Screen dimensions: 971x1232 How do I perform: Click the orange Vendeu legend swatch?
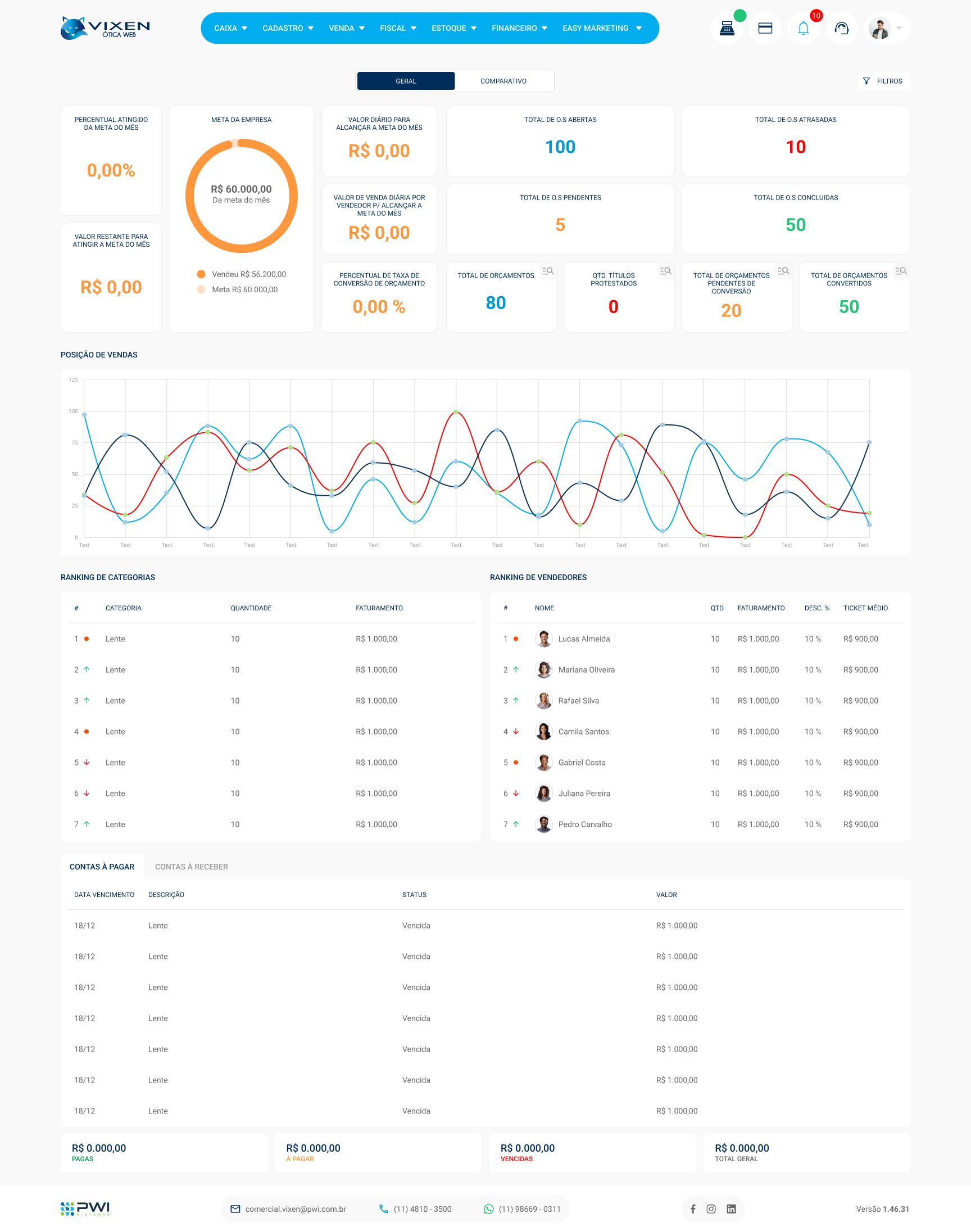(201, 274)
